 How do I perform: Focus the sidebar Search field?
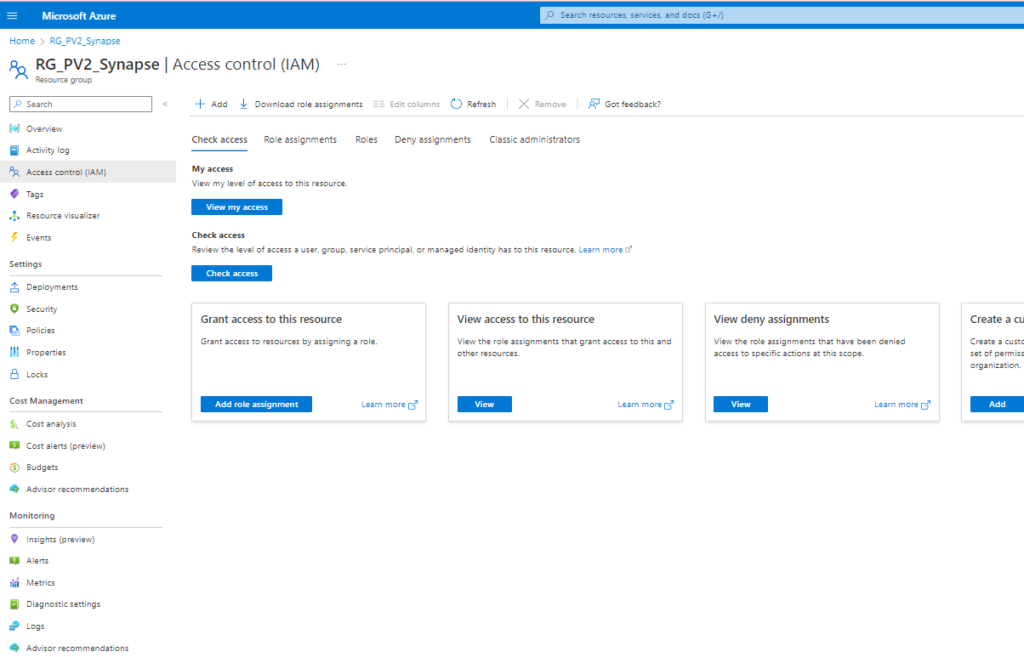click(80, 104)
